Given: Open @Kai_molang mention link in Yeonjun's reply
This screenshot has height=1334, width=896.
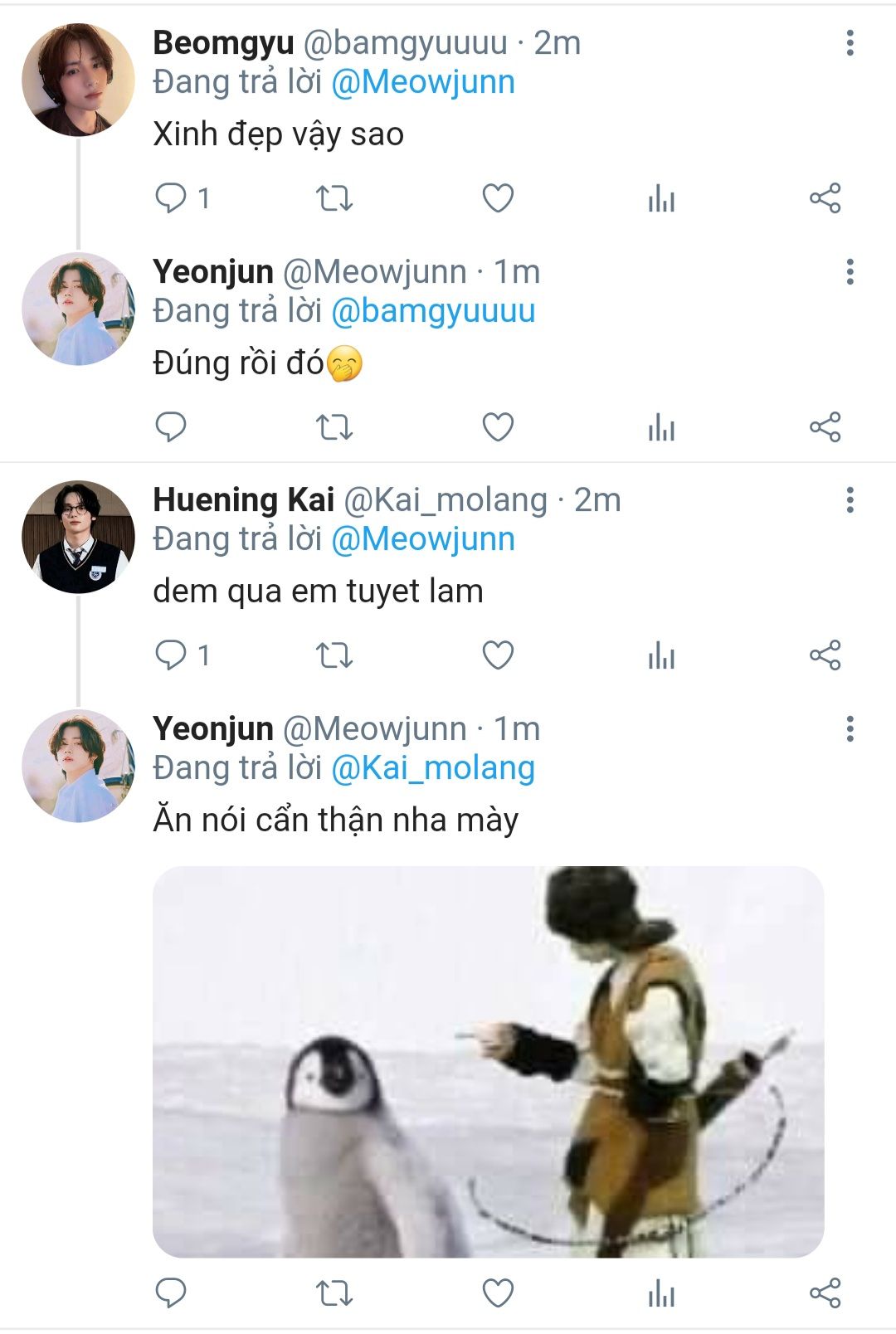Looking at the screenshot, I should (433, 768).
